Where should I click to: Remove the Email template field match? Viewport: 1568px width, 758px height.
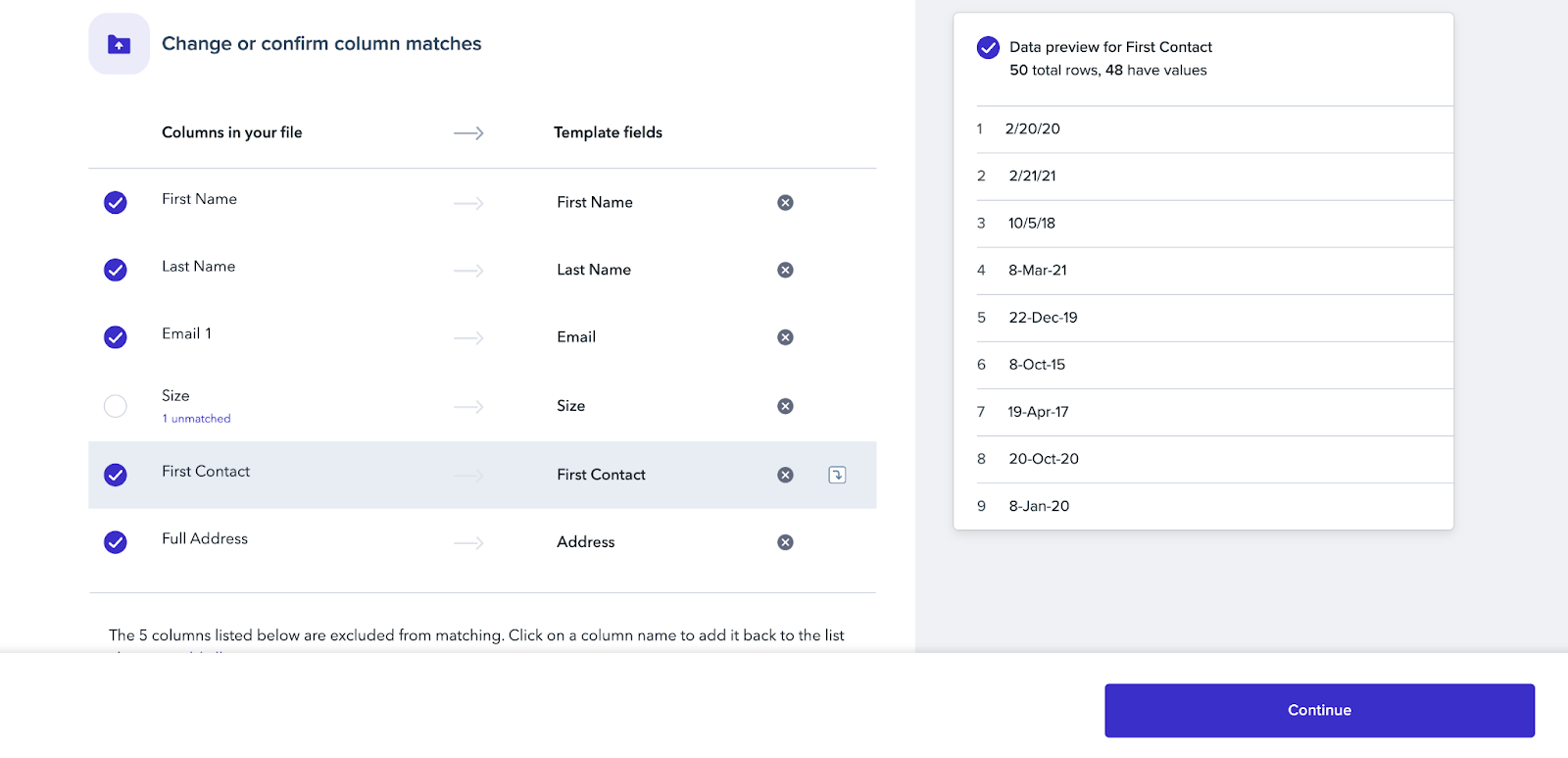[x=786, y=336]
